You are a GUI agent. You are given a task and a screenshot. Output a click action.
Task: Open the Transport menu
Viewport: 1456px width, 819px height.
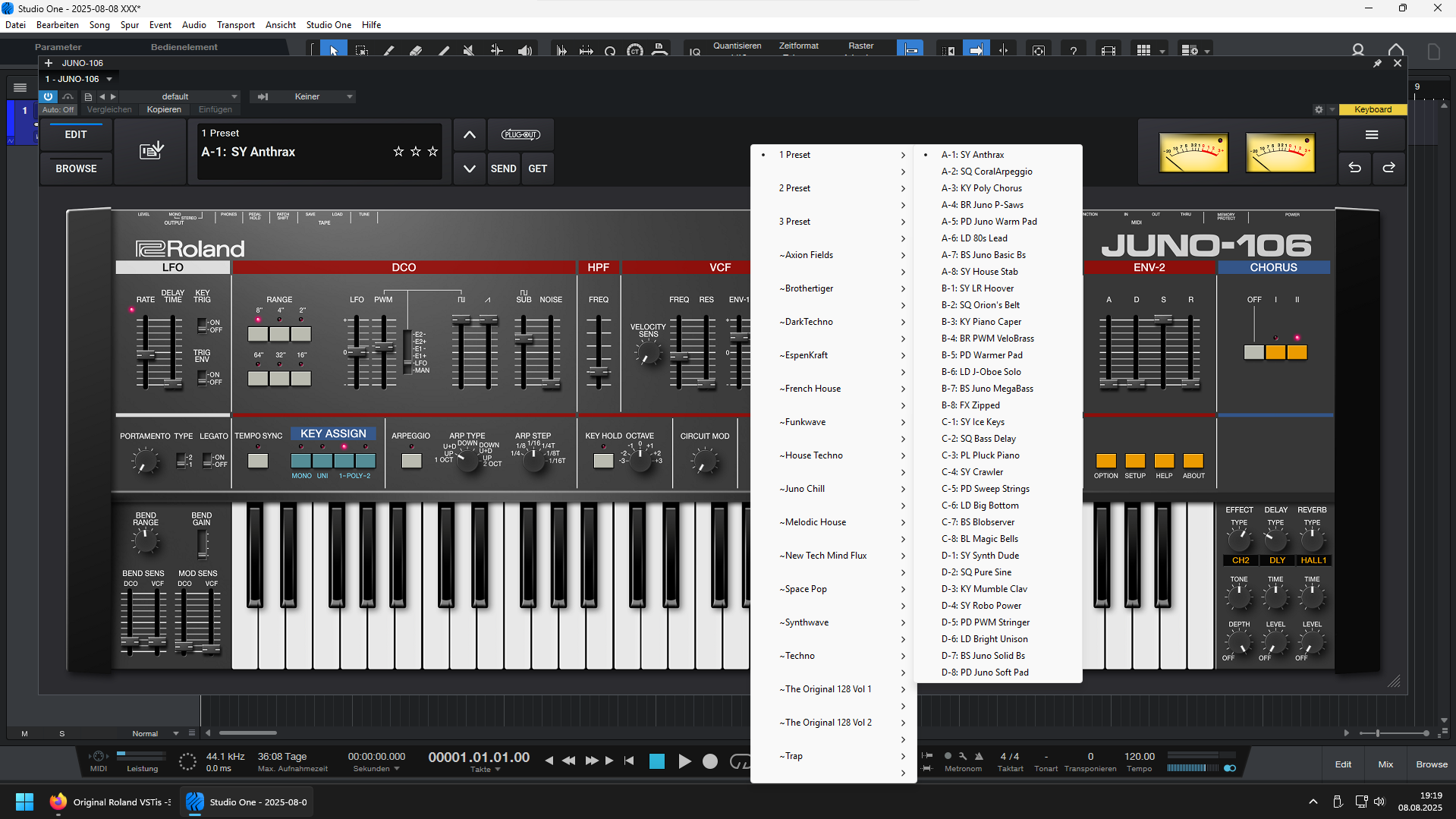236,25
